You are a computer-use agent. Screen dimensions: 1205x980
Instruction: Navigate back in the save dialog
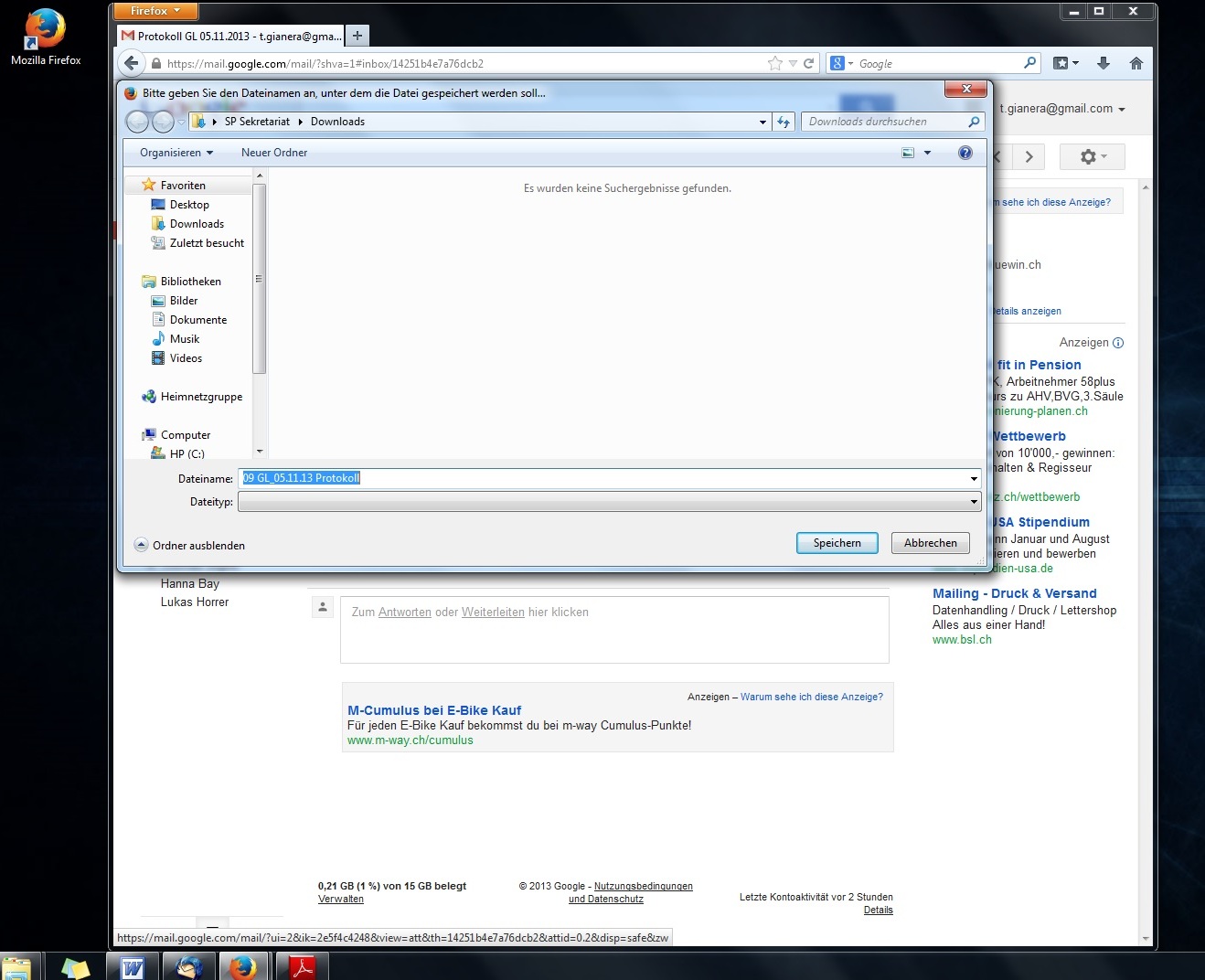tap(137, 122)
